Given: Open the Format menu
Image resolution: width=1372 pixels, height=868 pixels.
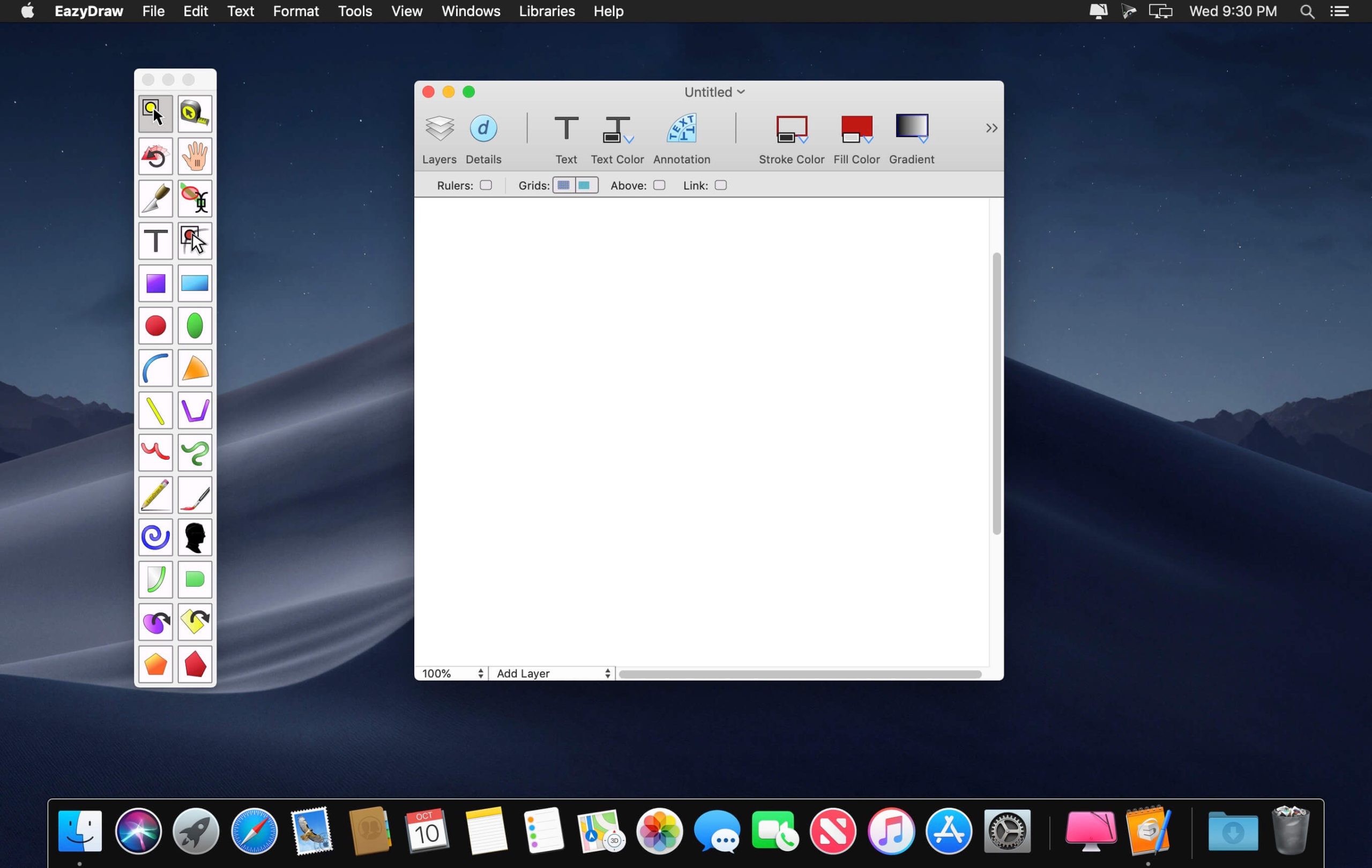Looking at the screenshot, I should pos(296,11).
